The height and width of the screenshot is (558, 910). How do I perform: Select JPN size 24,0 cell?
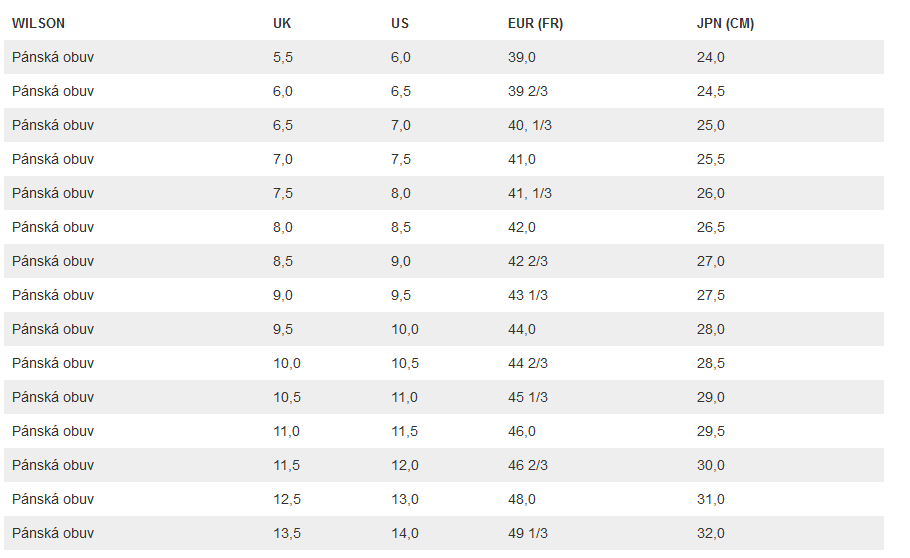(x=711, y=57)
